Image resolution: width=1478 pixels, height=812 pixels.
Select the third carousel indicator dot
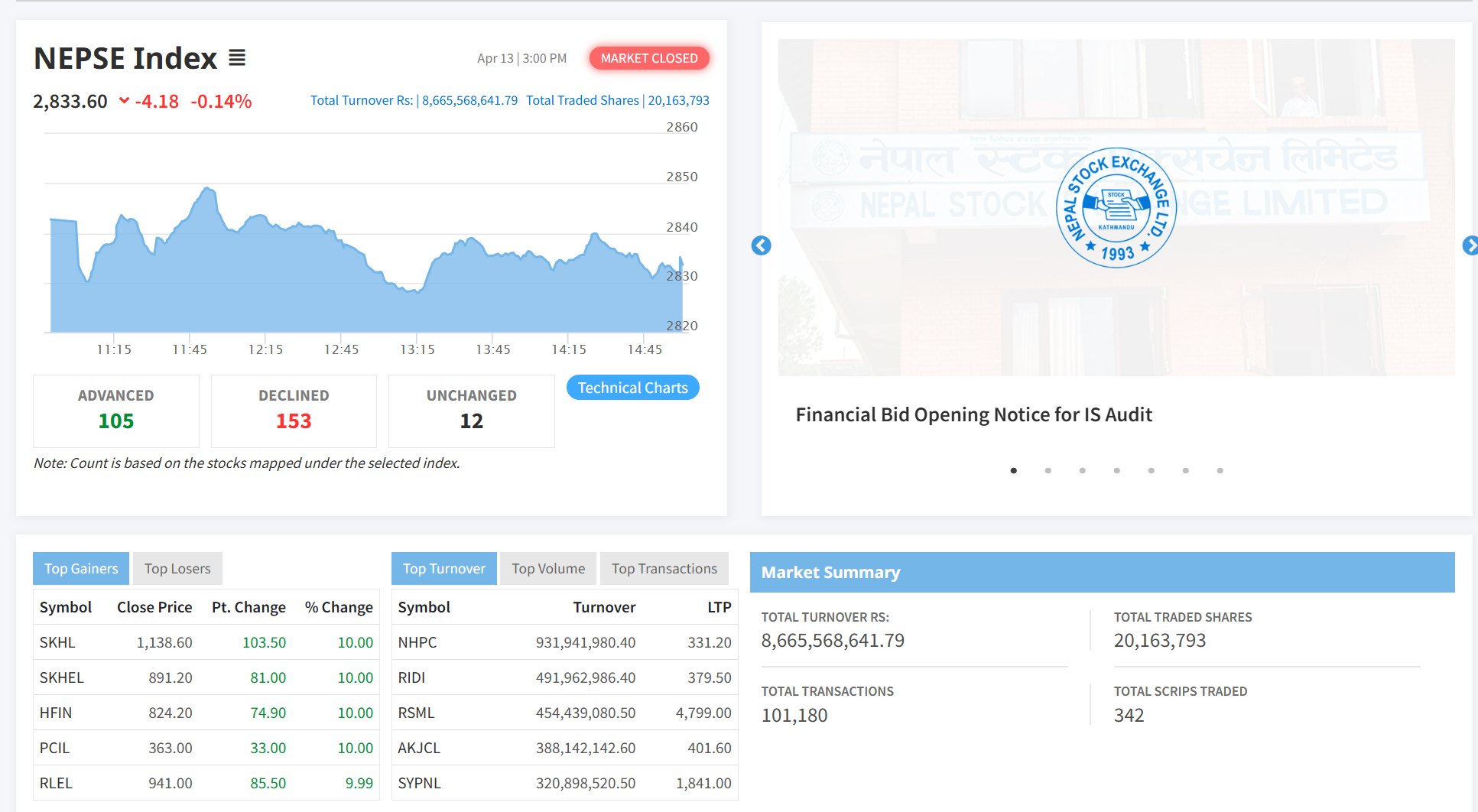(1082, 471)
